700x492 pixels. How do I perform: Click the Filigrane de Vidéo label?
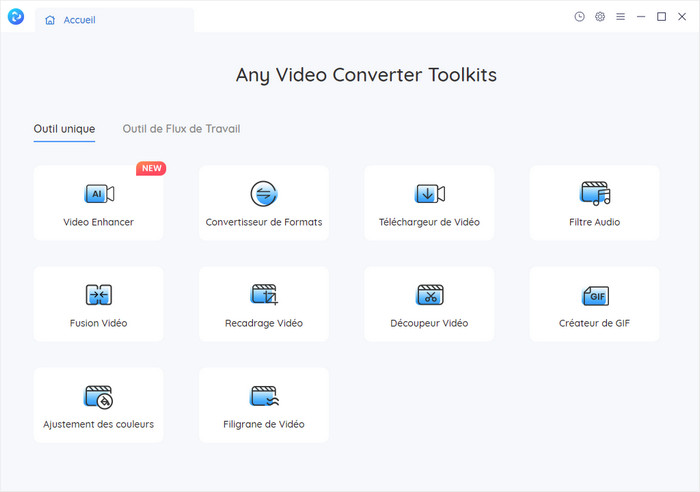tap(264, 424)
